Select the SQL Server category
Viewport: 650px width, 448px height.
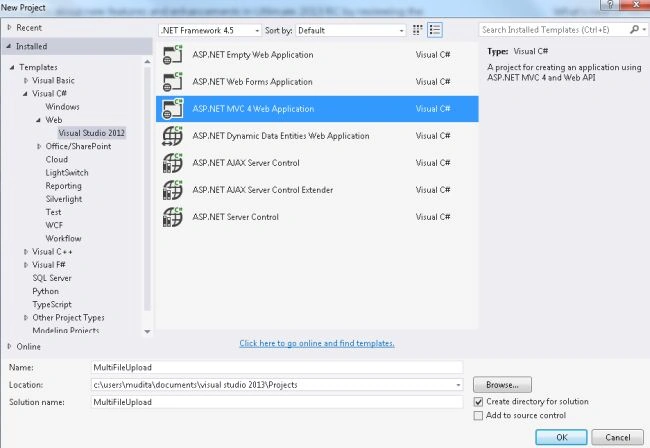pyautogui.click(x=52, y=278)
